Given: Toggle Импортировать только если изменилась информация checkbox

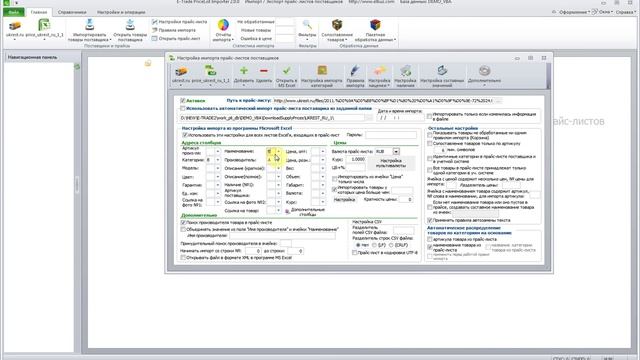Looking at the screenshot, I should click(x=429, y=116).
